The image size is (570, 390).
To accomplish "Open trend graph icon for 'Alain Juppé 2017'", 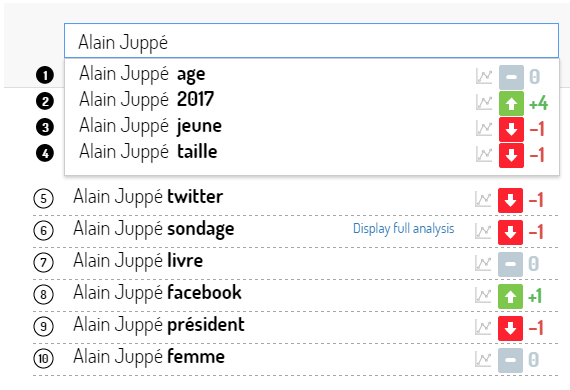I will [484, 102].
